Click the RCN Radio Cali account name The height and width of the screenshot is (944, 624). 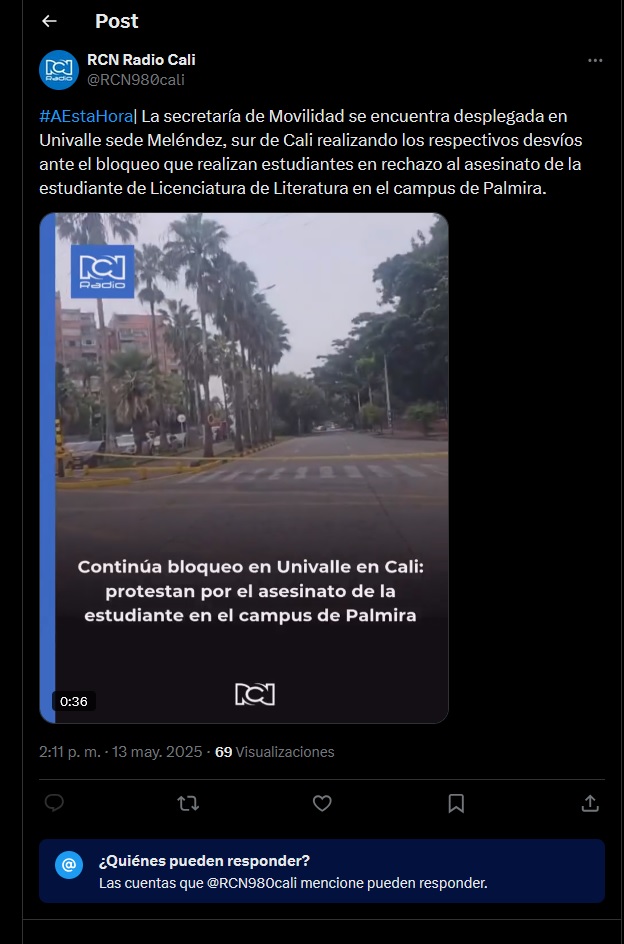click(141, 60)
